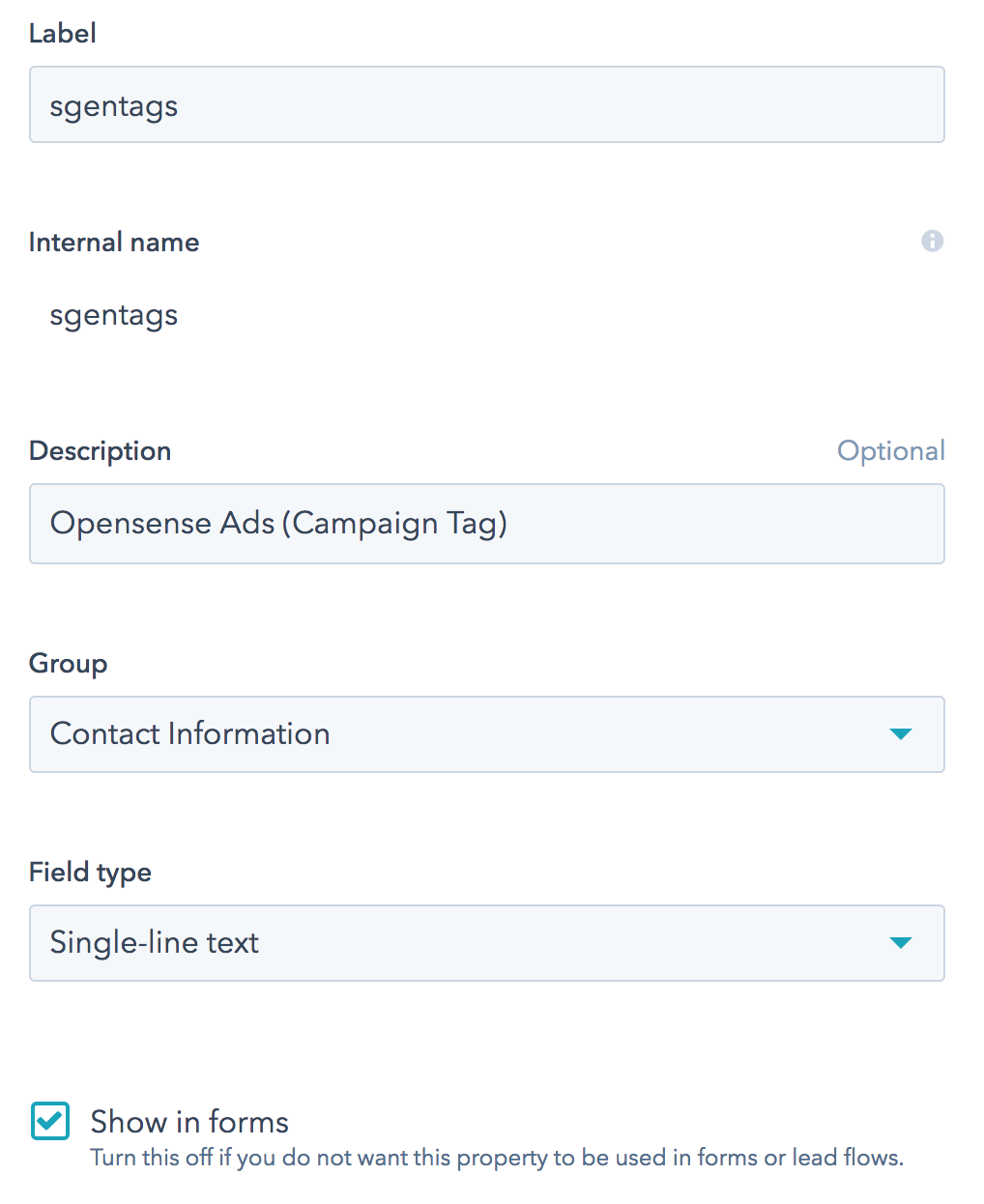Click 'Contact Information' value in Group selector
984x1204 pixels.
[x=190, y=734]
